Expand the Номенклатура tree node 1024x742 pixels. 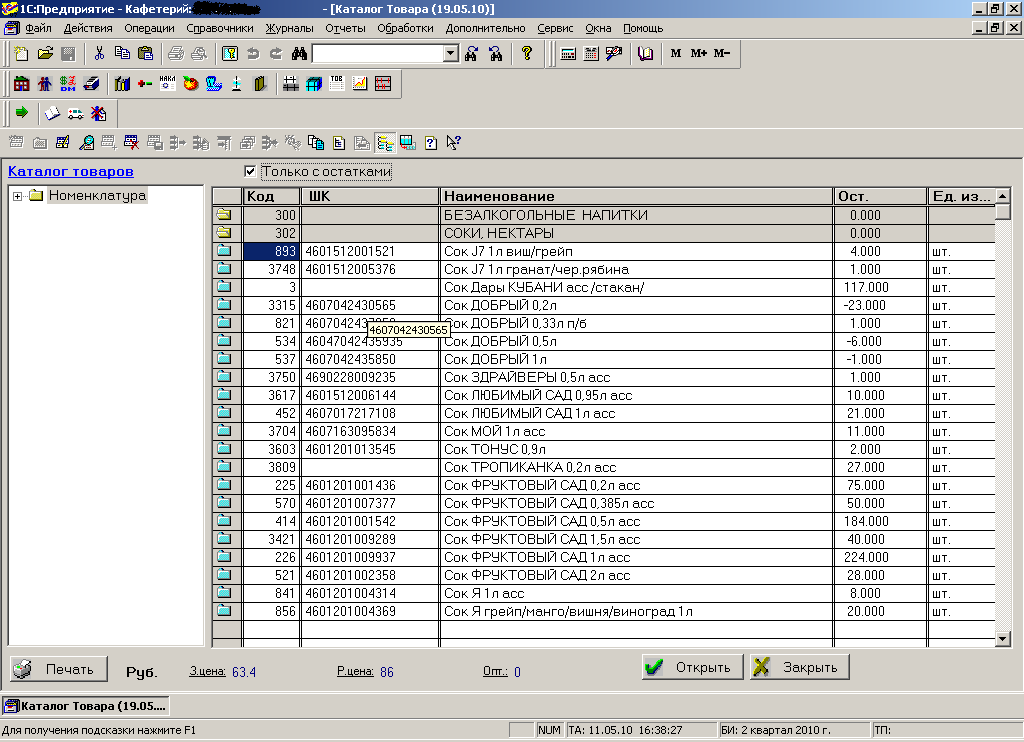[18, 196]
